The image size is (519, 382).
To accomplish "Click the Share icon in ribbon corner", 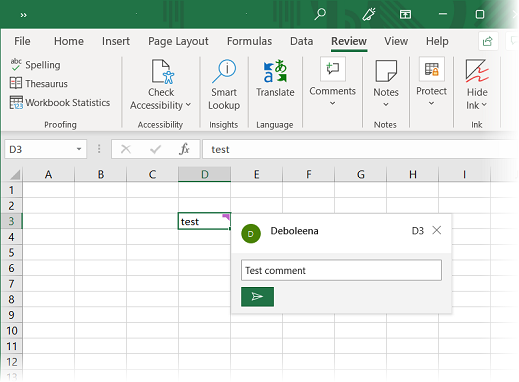I will point(488,41).
